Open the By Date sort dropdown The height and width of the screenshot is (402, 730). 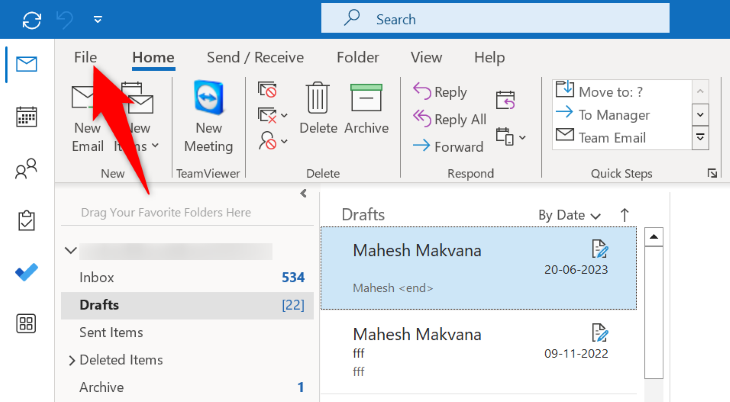[x=569, y=215]
